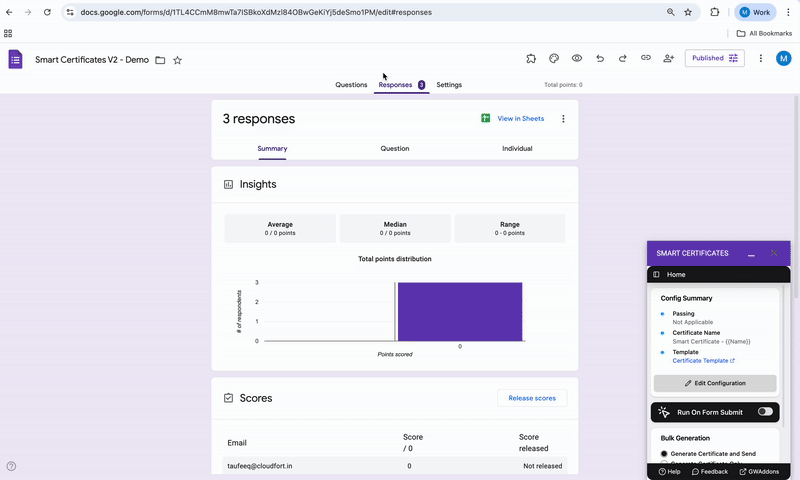
Task: Undo last change in Forms
Action: click(x=600, y=58)
